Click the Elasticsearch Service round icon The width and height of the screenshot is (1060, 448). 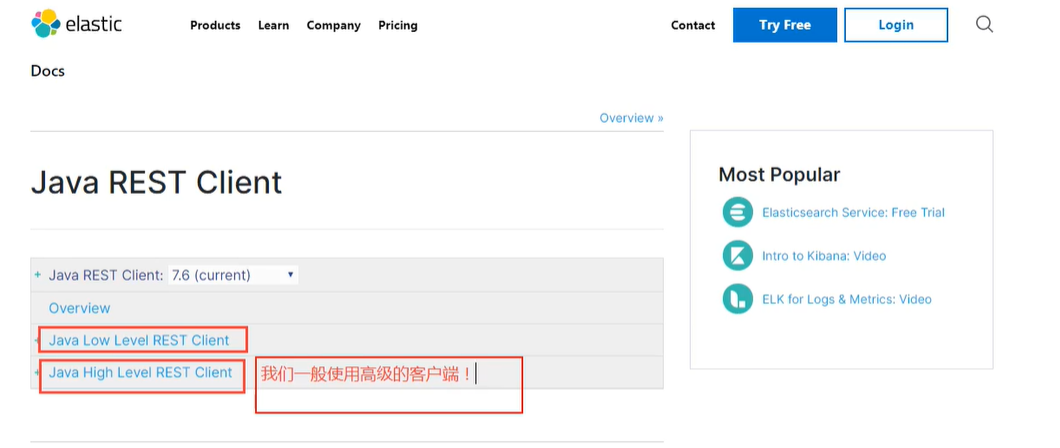pos(738,212)
